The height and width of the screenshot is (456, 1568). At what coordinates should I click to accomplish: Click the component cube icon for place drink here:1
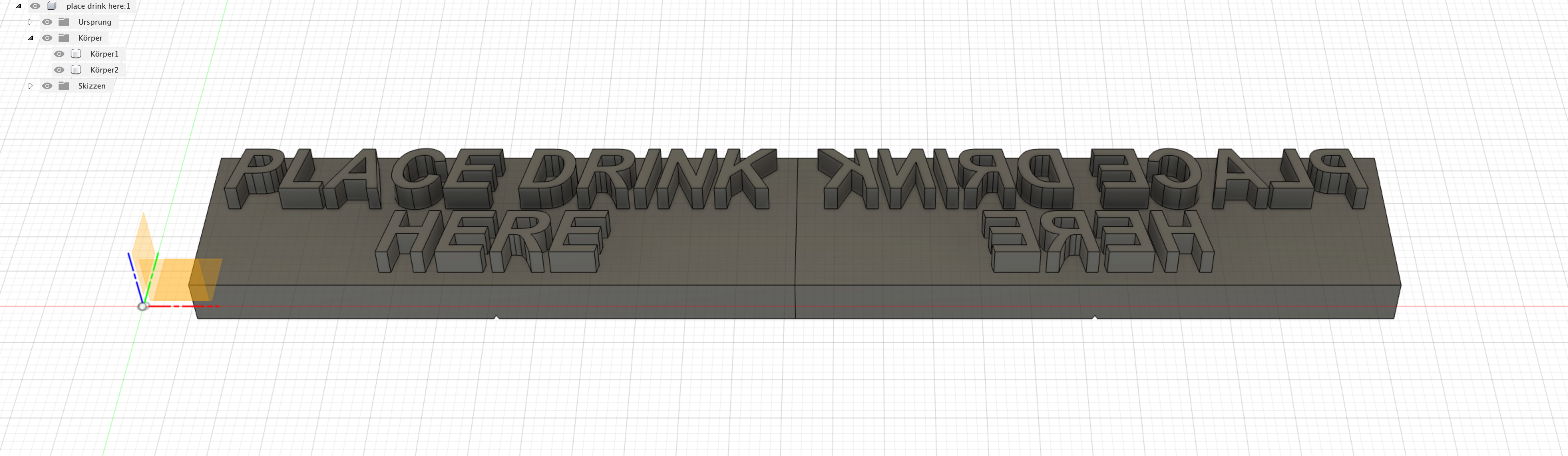pyautogui.click(x=52, y=6)
